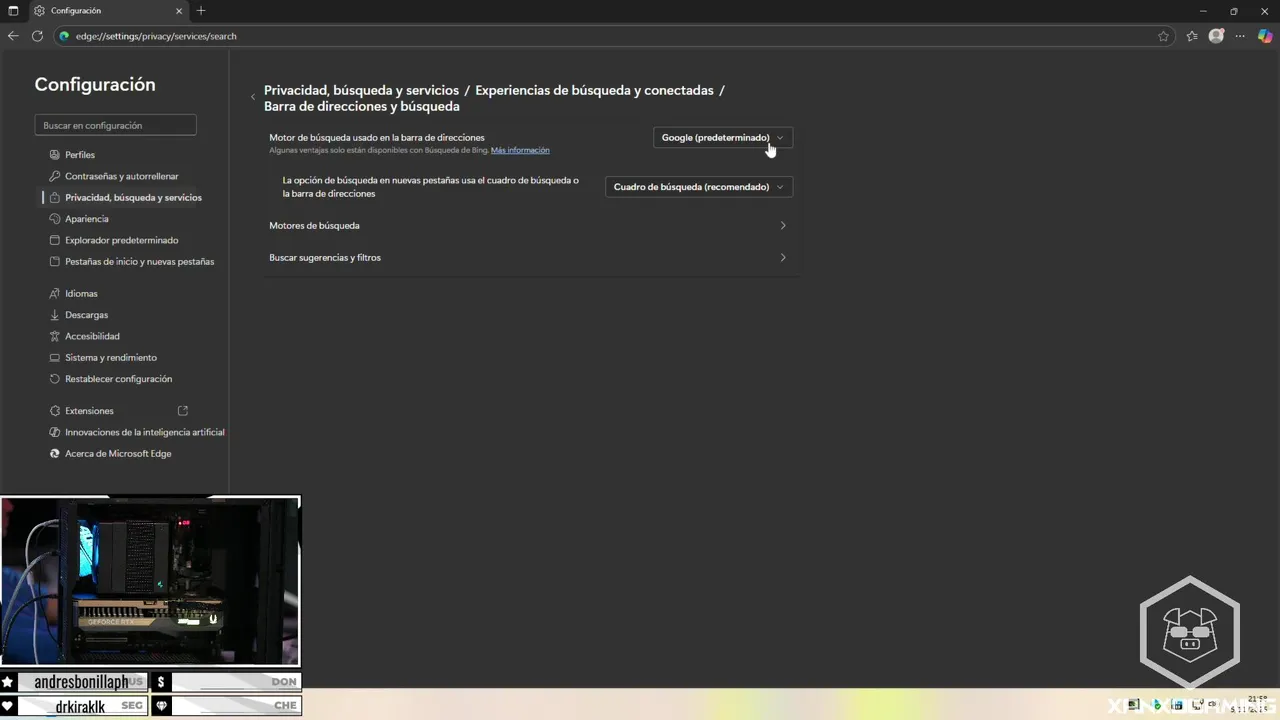Click text 'Algunas ventajas solo están disponibles con Búsqueda de Bing'

pos(379,150)
